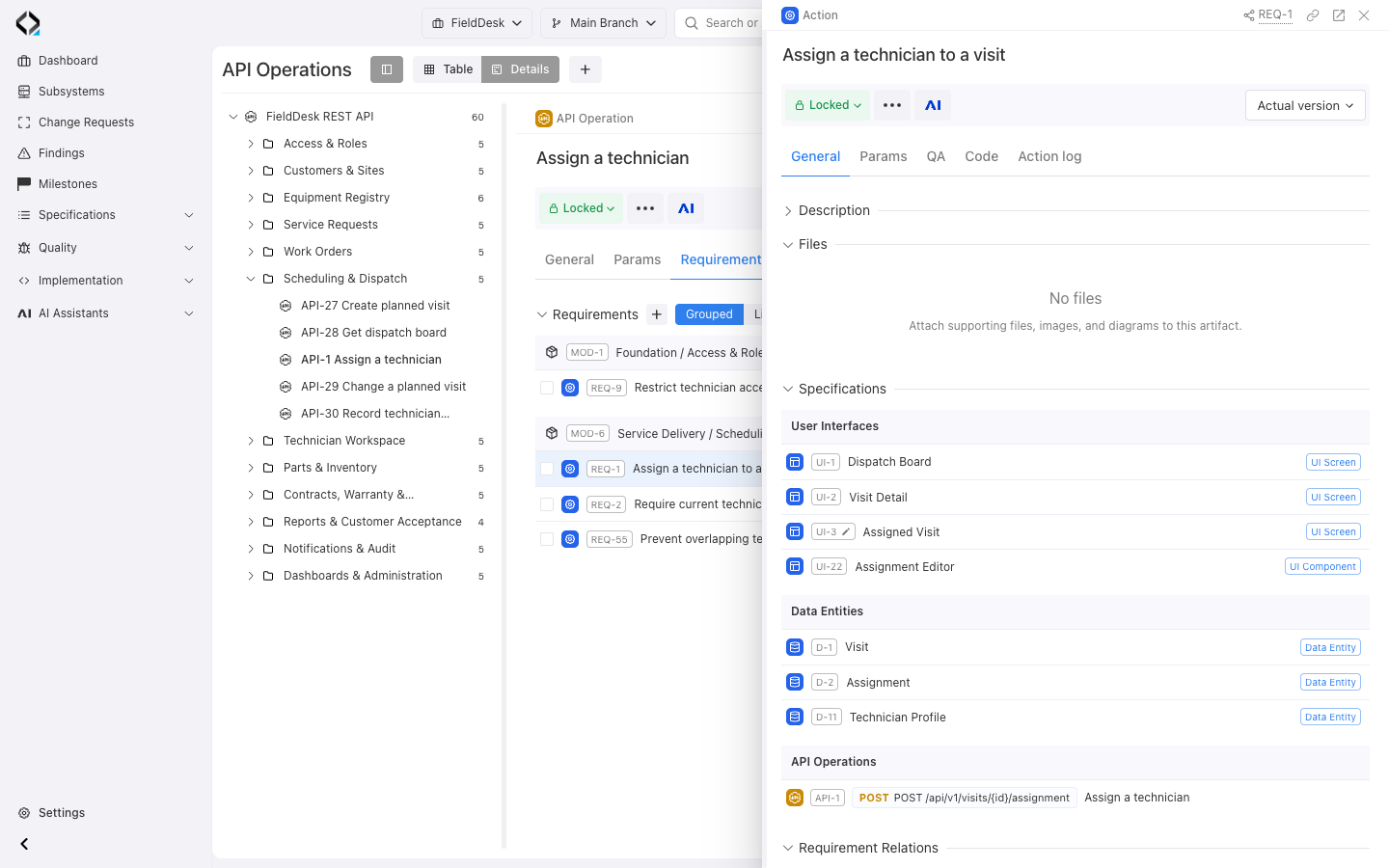
Task: Open the Actual version dropdown
Action: point(1305,105)
